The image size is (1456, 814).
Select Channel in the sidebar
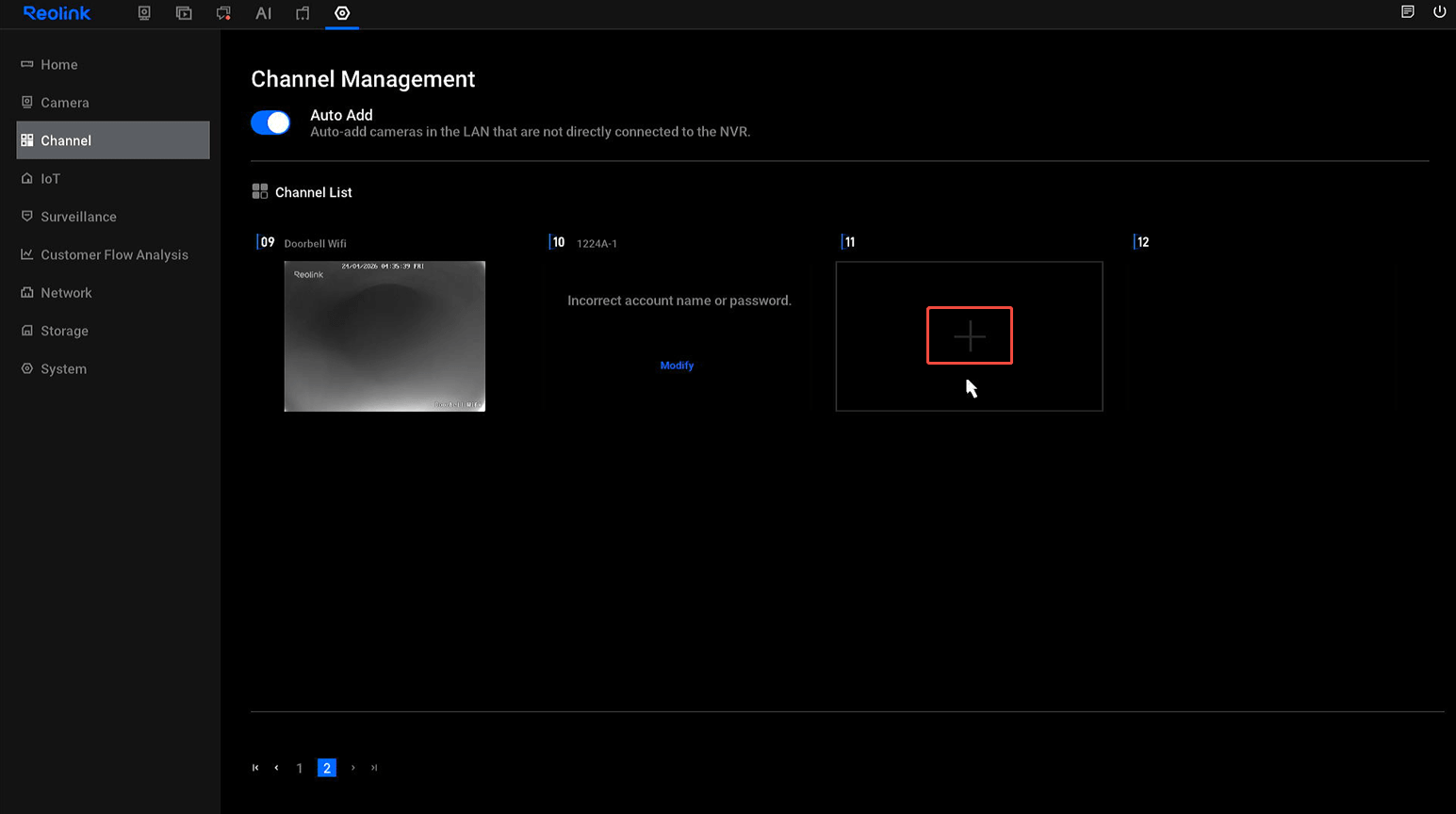click(113, 140)
